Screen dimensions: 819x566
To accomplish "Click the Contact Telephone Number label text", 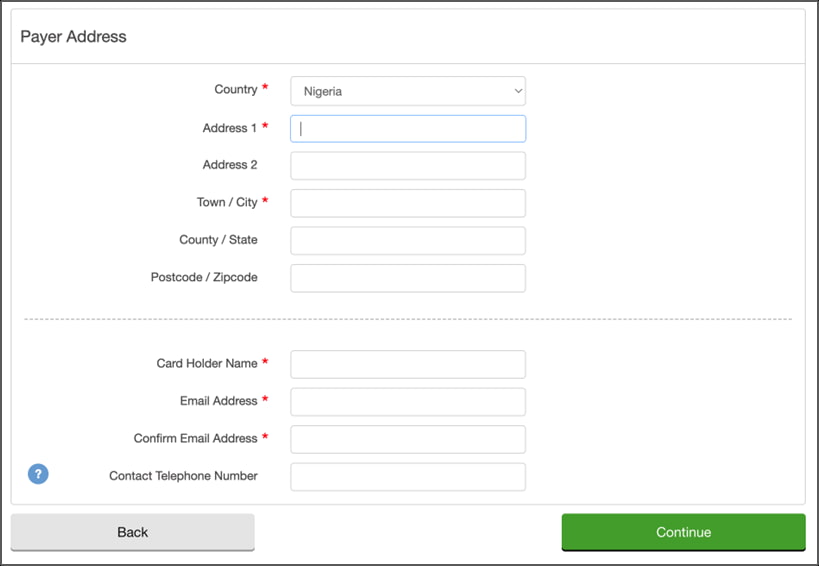I will coord(183,476).
